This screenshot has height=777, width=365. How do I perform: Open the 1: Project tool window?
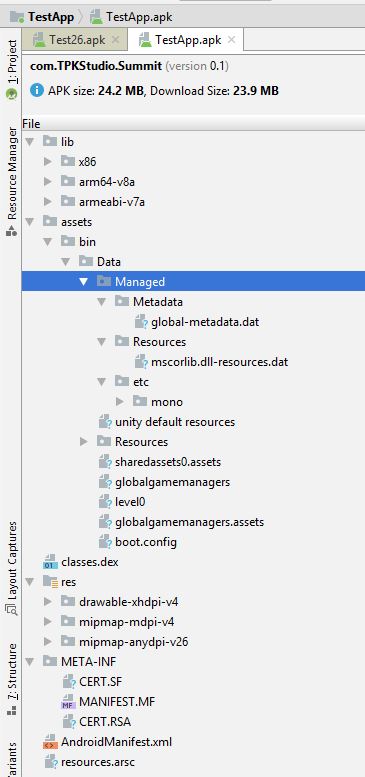point(12,68)
